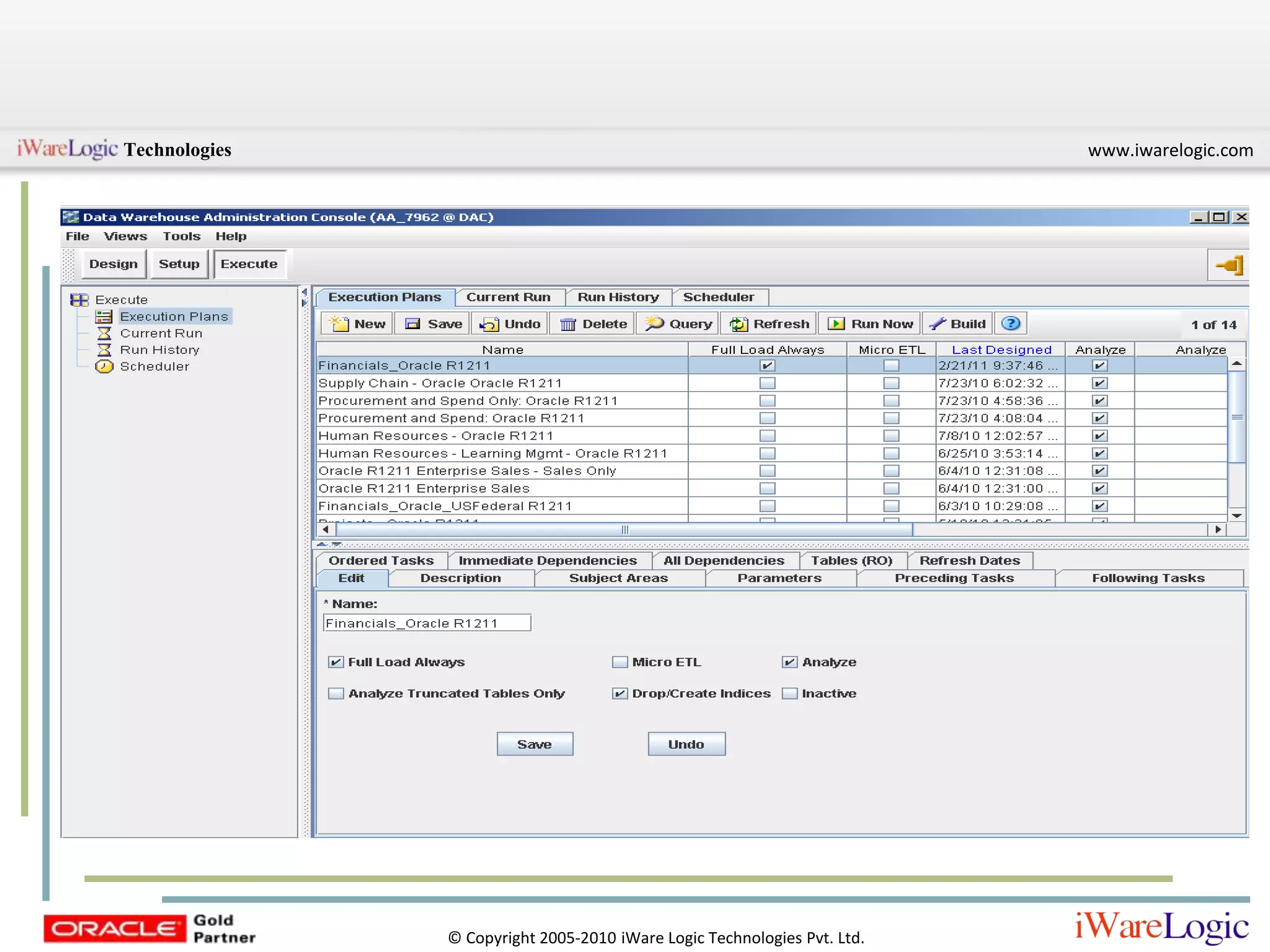Open the Tools menu

pos(181,236)
